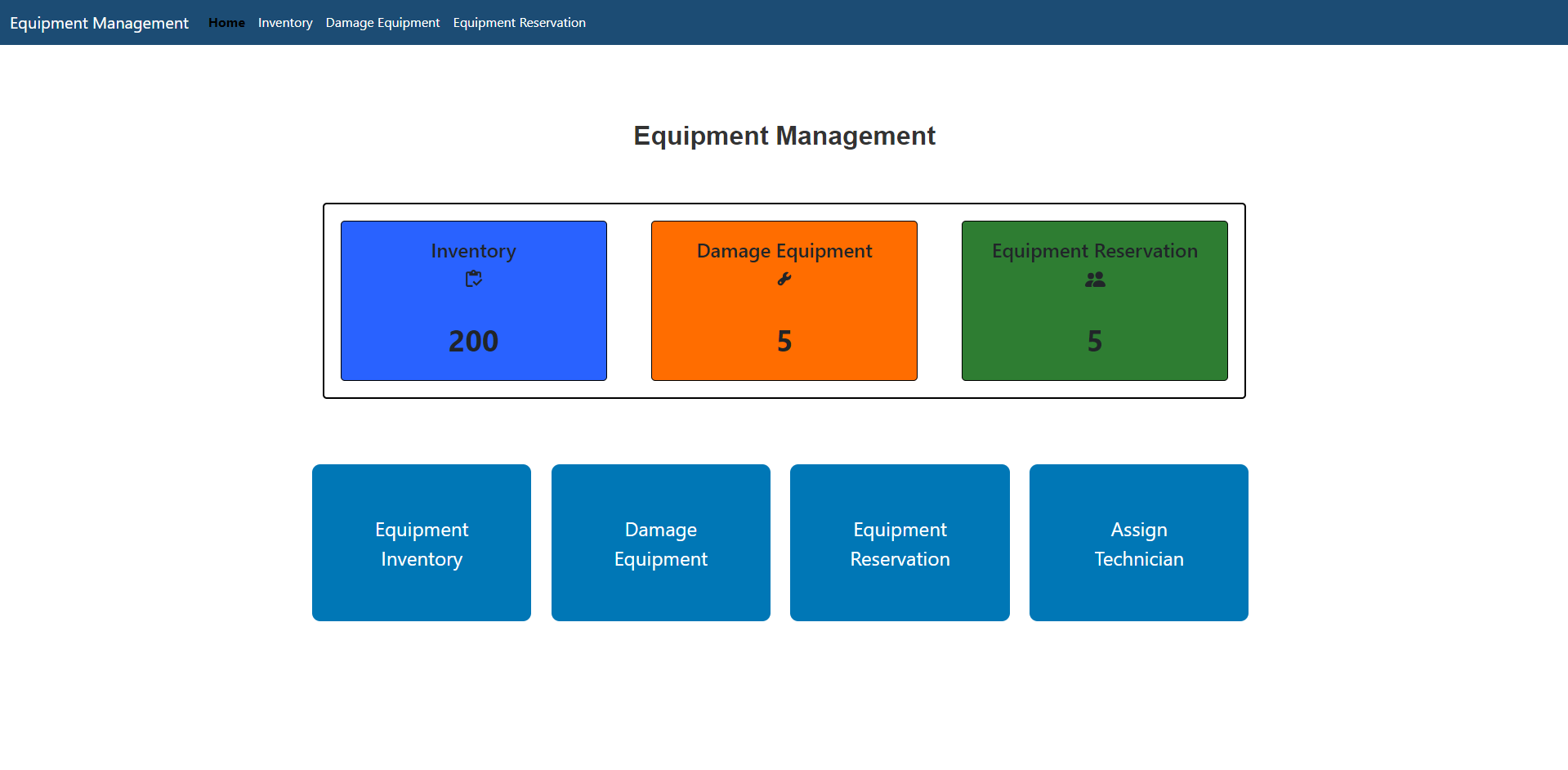The width and height of the screenshot is (1568, 770).
Task: Open the Equipment Reservation blue tile
Action: point(900,543)
